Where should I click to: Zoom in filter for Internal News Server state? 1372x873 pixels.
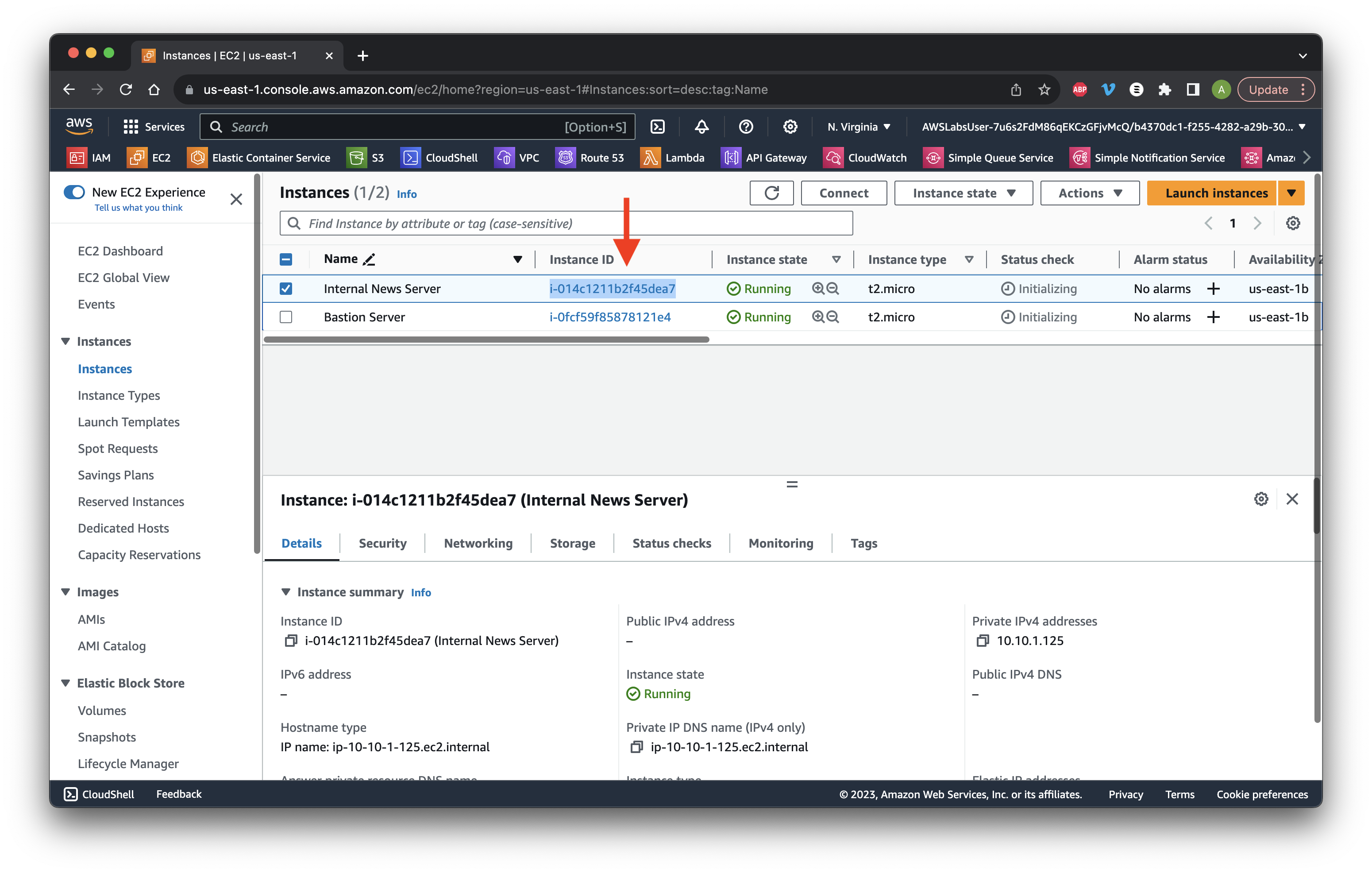(x=817, y=288)
